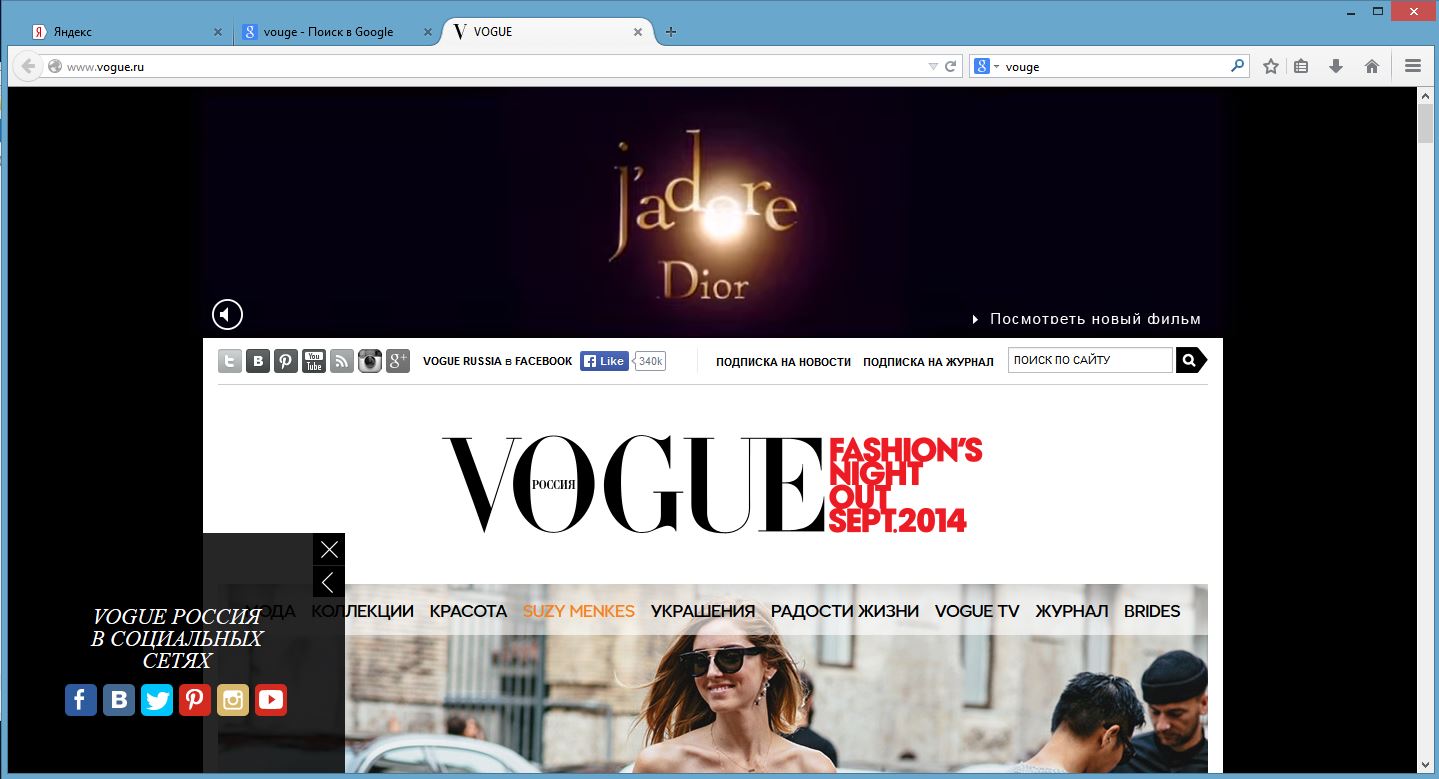Open RSS feed icon in top bar
Viewport: 1439px width, 779px height.
(x=342, y=361)
